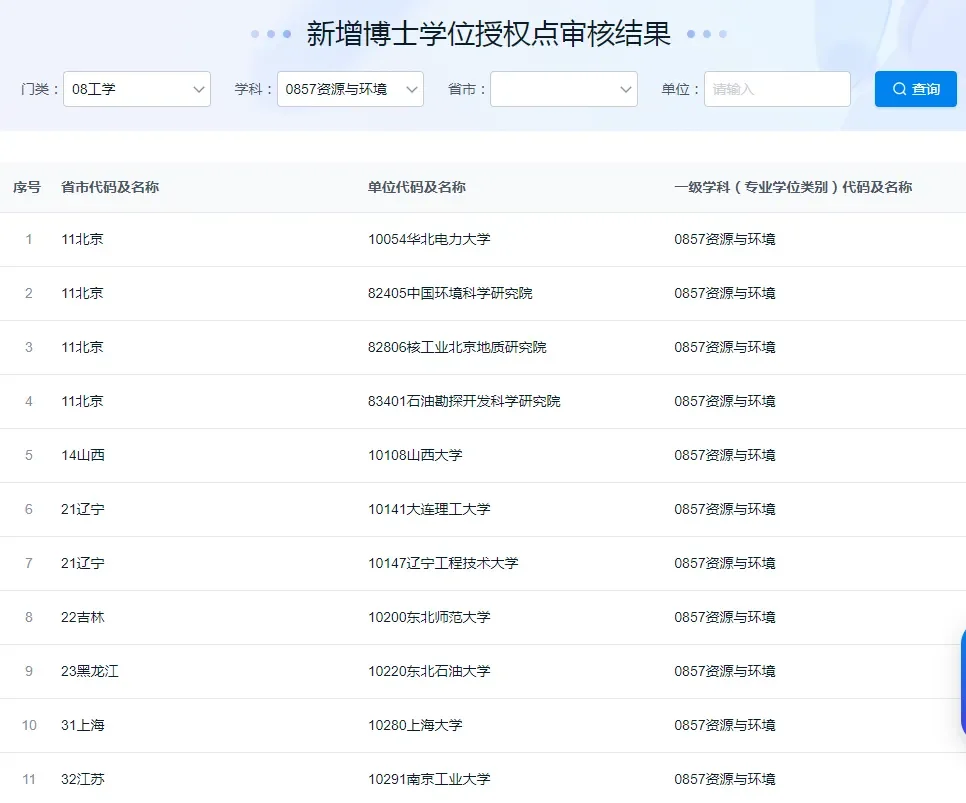Click province cell 21辽宁 in row 7
This screenshot has width=966, height=803.
[83, 563]
